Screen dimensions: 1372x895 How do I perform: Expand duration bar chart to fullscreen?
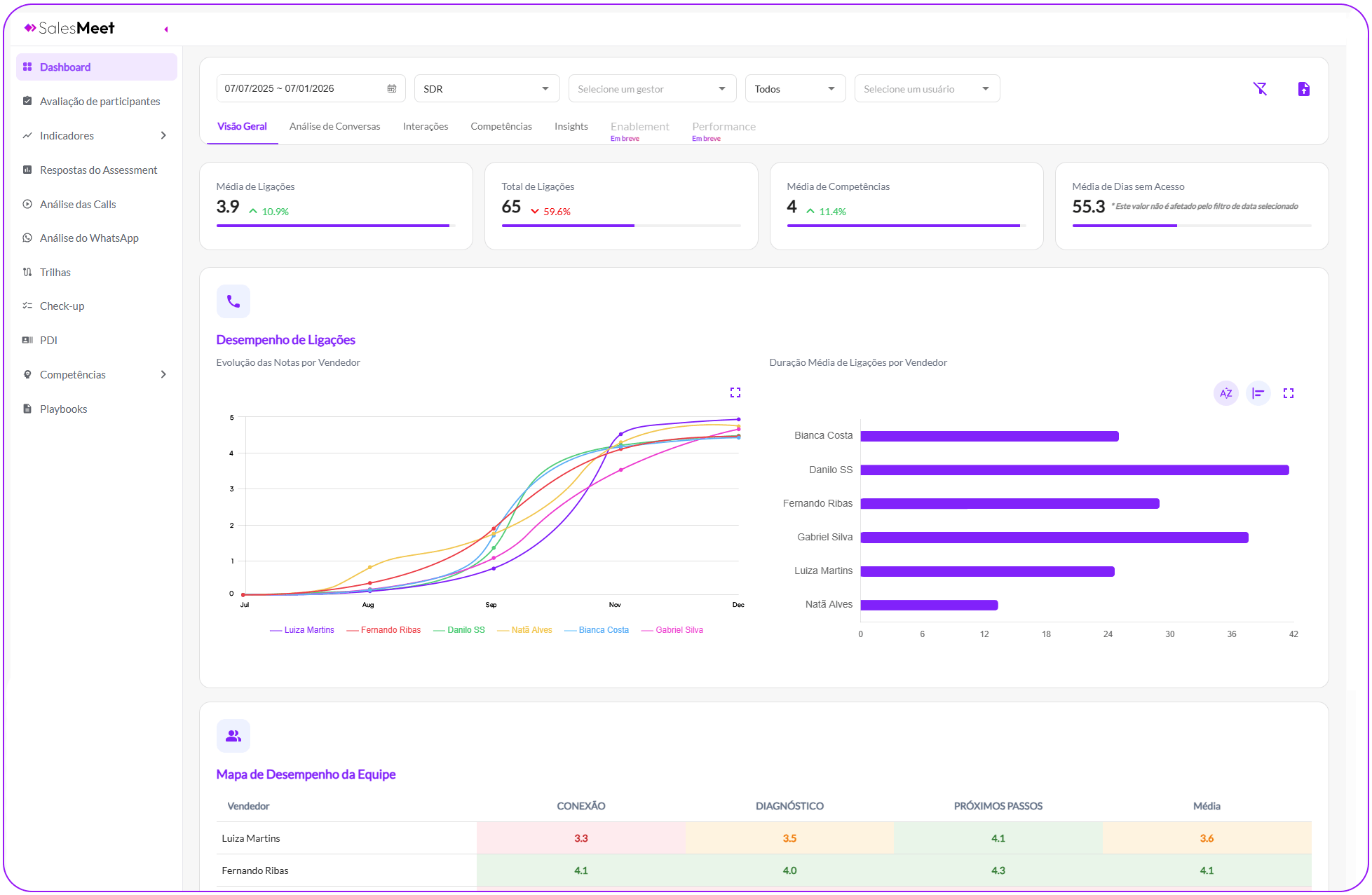pos(1288,393)
